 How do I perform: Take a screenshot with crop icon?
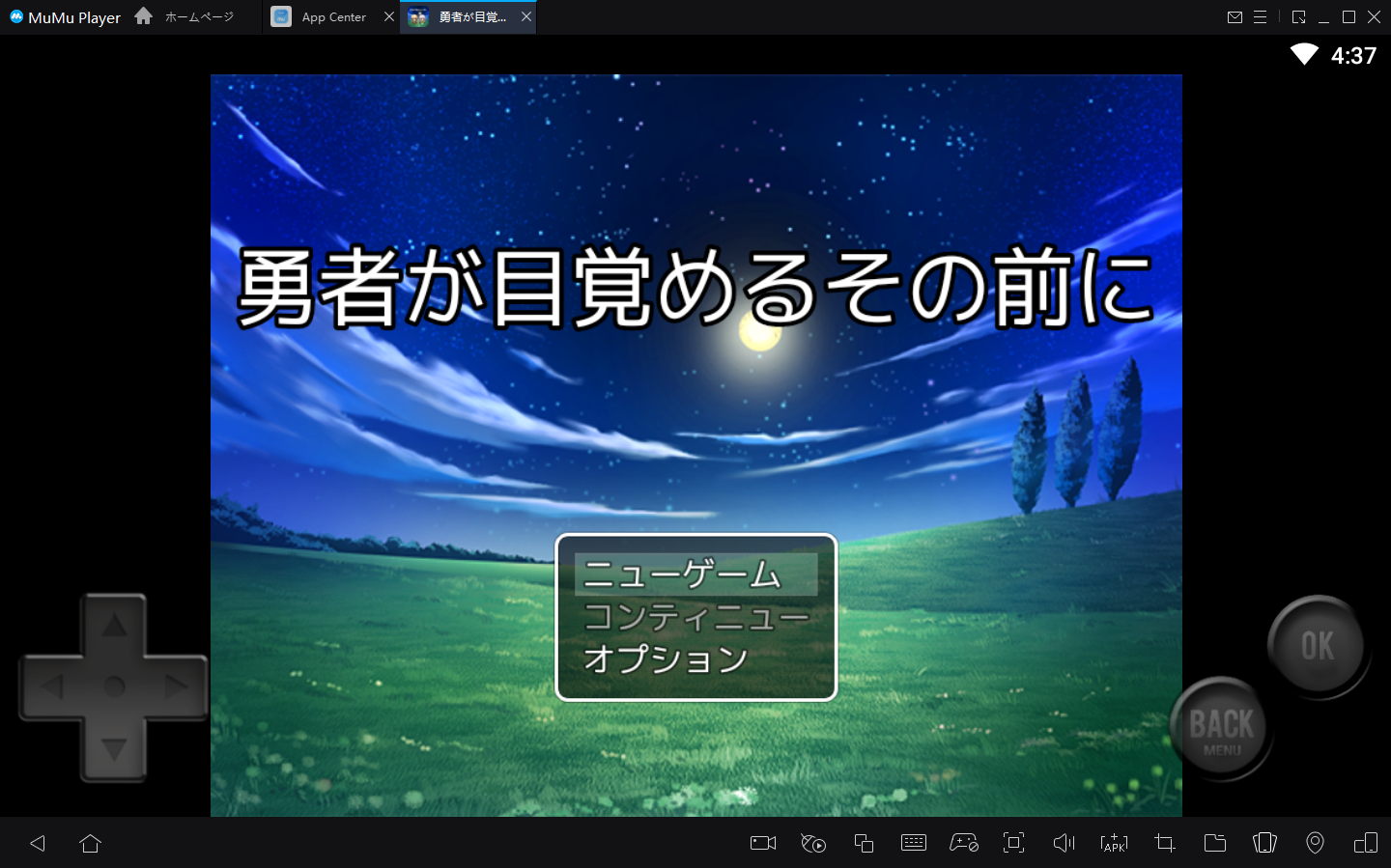point(1165,843)
